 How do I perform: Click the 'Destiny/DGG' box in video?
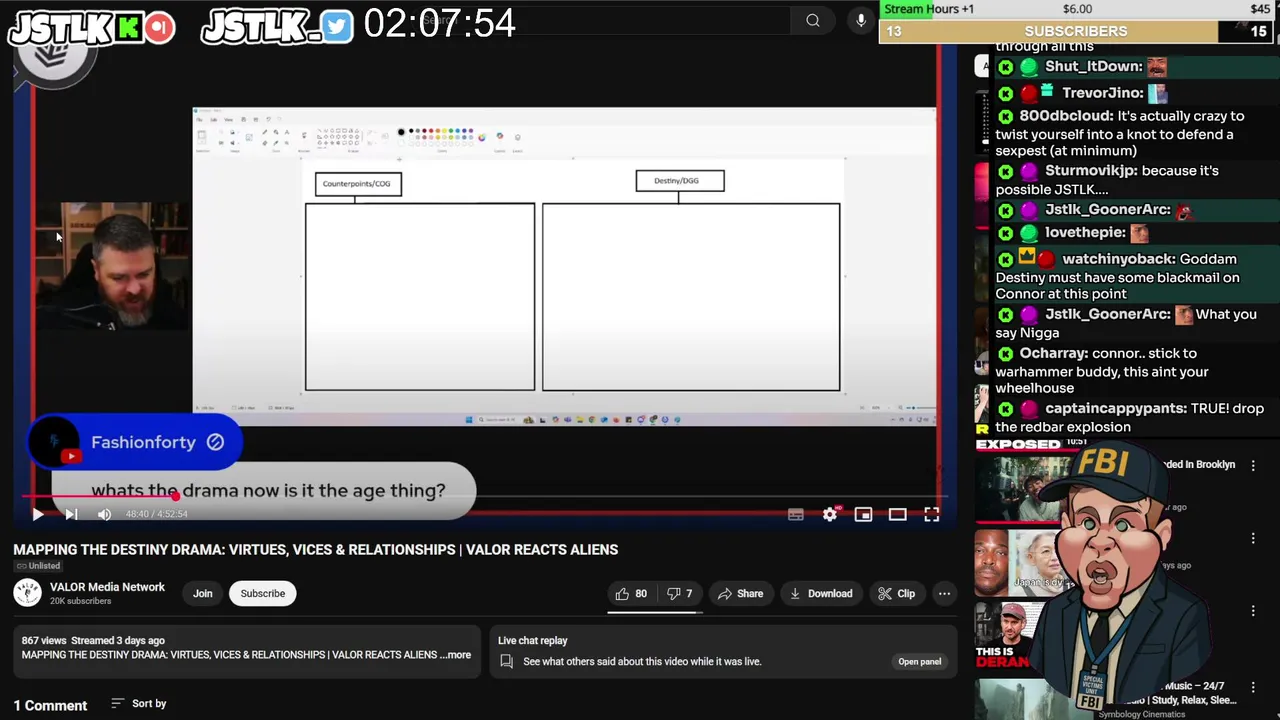click(x=680, y=181)
